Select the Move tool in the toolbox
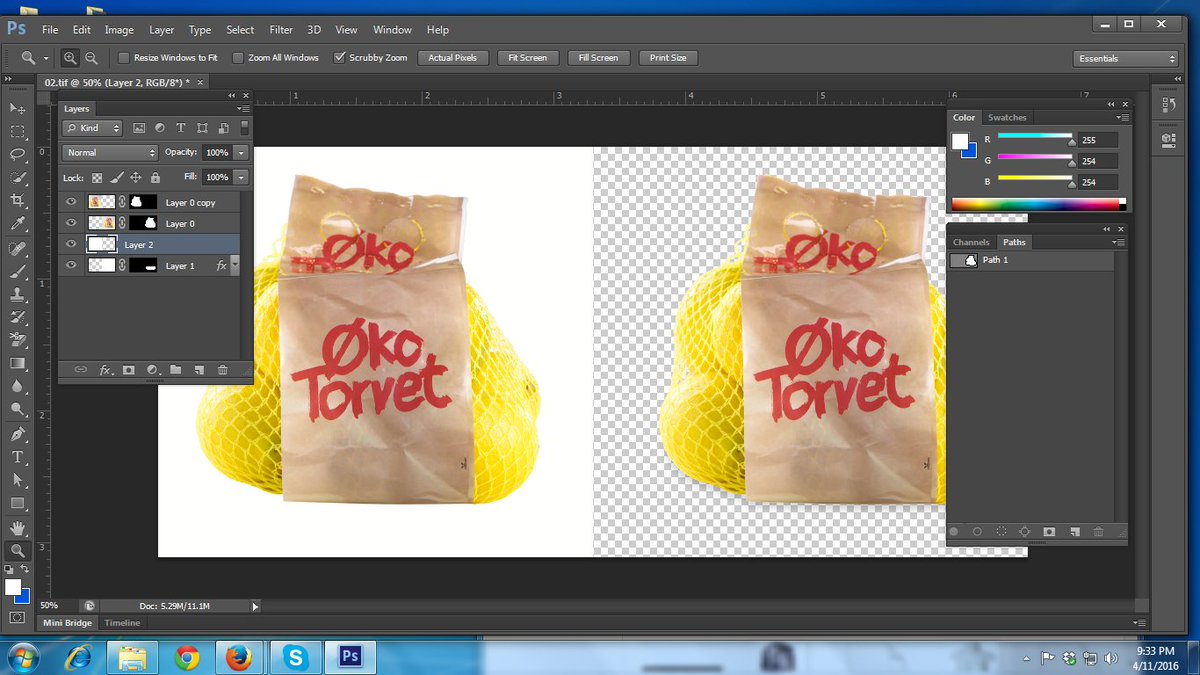Image resolution: width=1200 pixels, height=675 pixels. (x=17, y=108)
